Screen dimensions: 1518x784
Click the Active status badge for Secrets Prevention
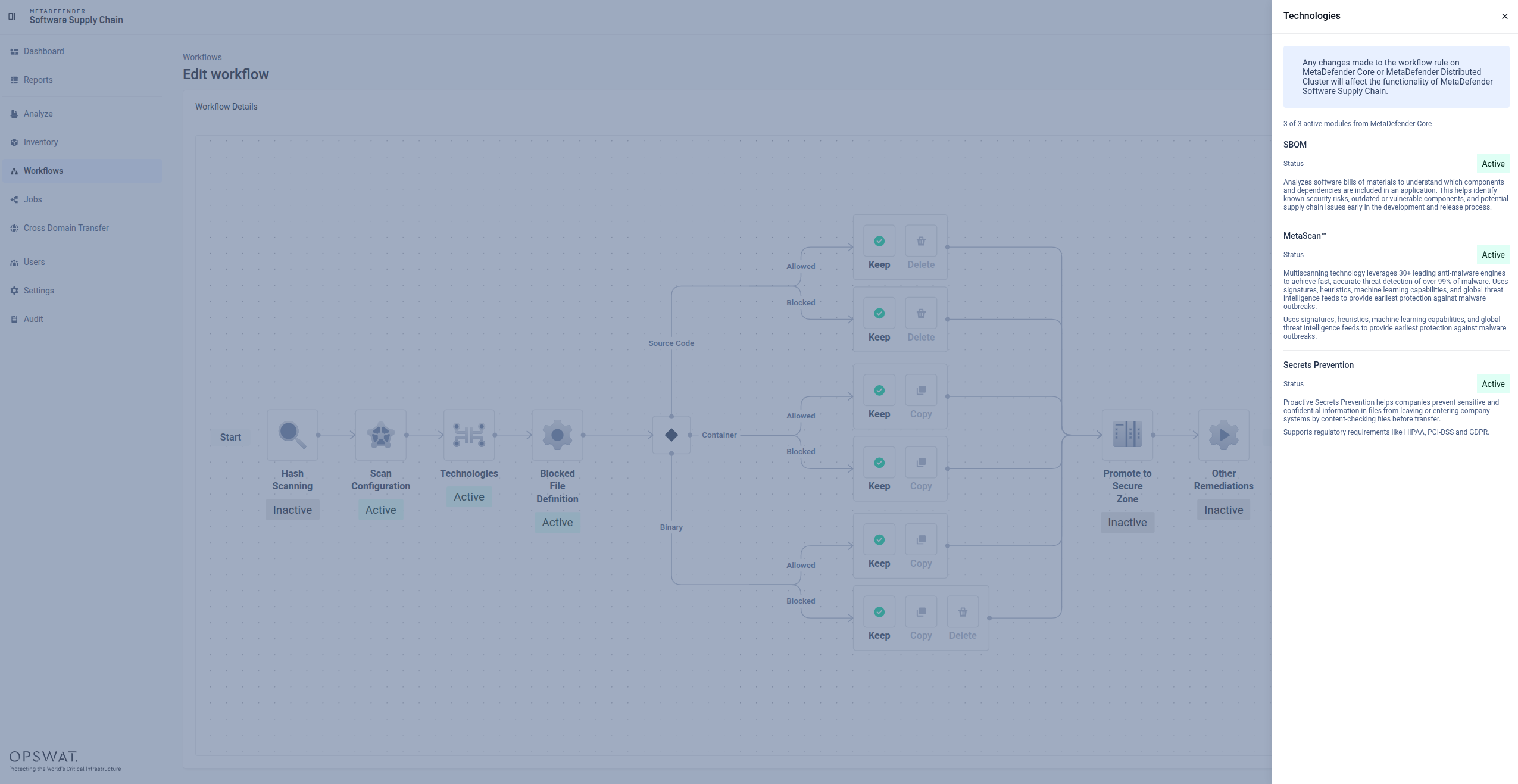(1493, 384)
